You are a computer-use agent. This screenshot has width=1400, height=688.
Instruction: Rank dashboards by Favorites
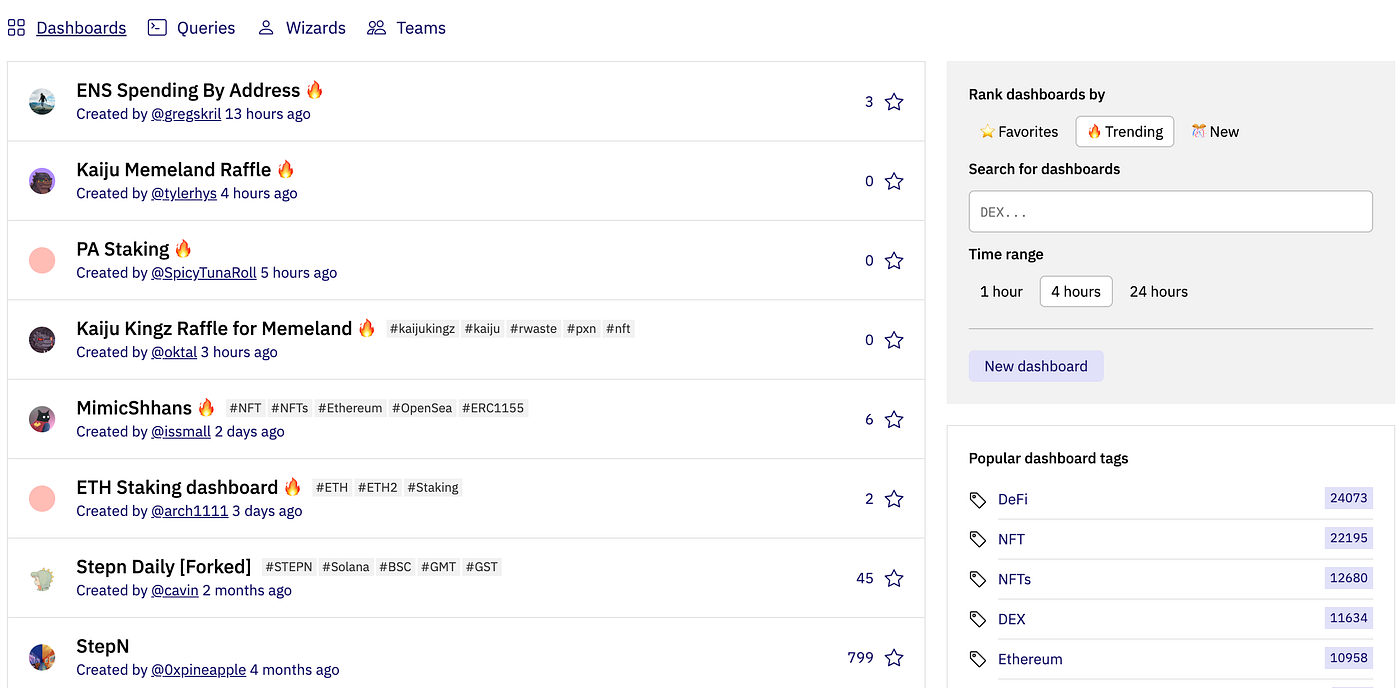tap(1019, 132)
